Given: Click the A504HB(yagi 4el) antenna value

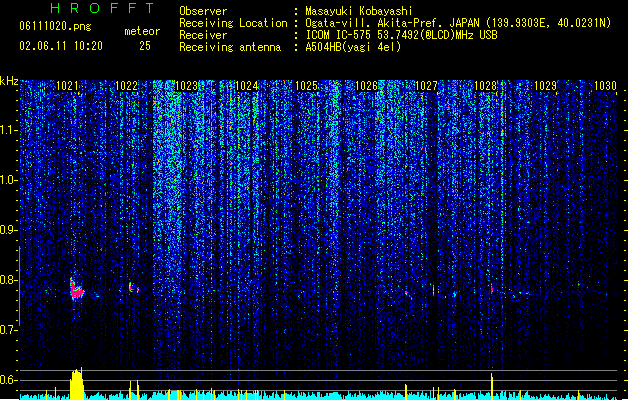Looking at the screenshot, I should (353, 47).
